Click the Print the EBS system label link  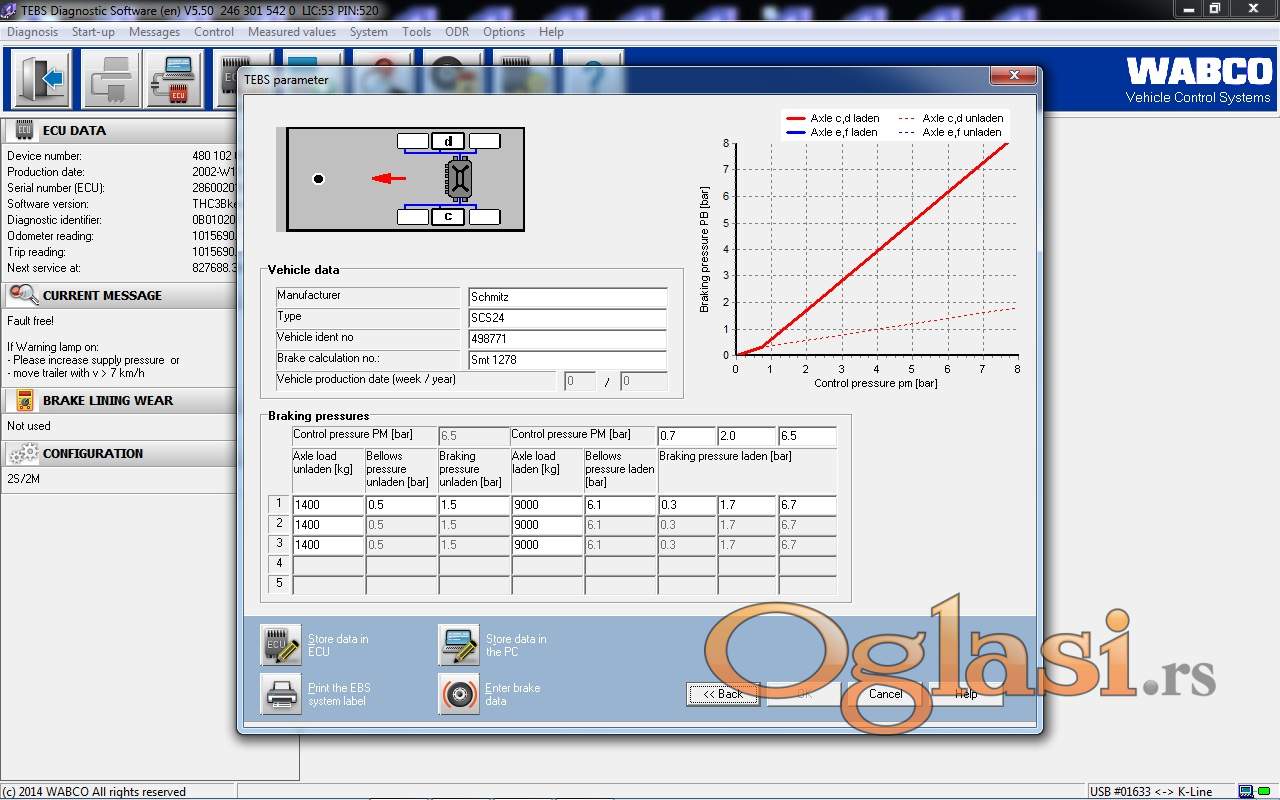tap(339, 694)
